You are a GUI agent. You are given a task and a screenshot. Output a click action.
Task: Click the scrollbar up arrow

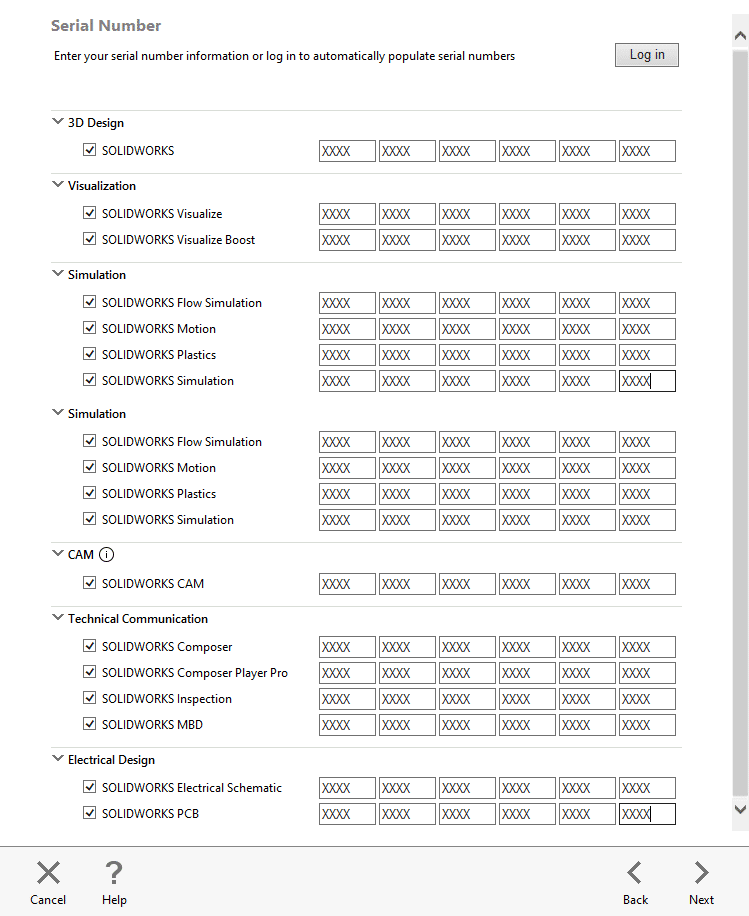tap(740, 36)
